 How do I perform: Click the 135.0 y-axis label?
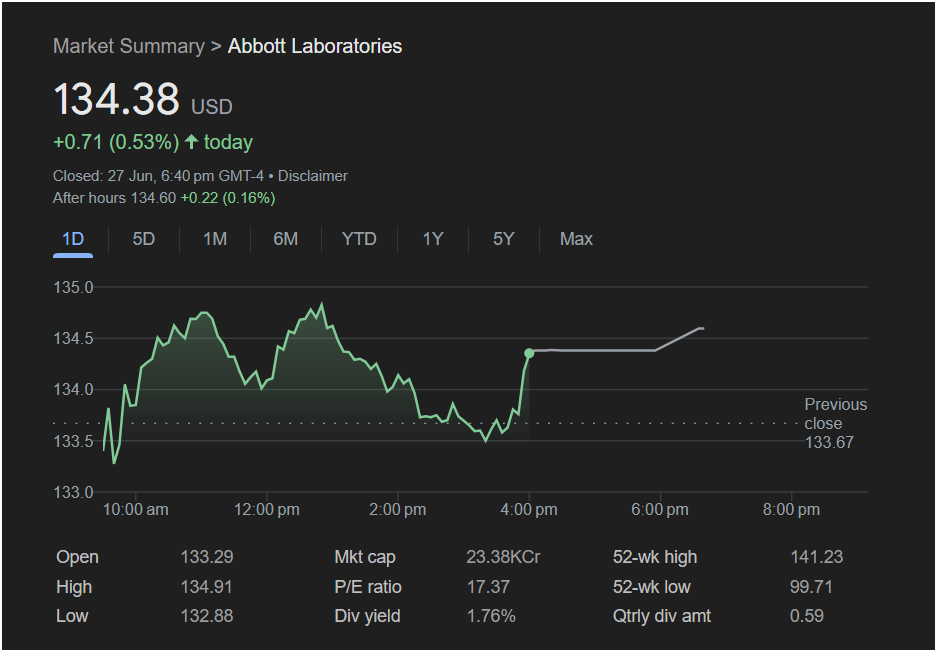74,287
